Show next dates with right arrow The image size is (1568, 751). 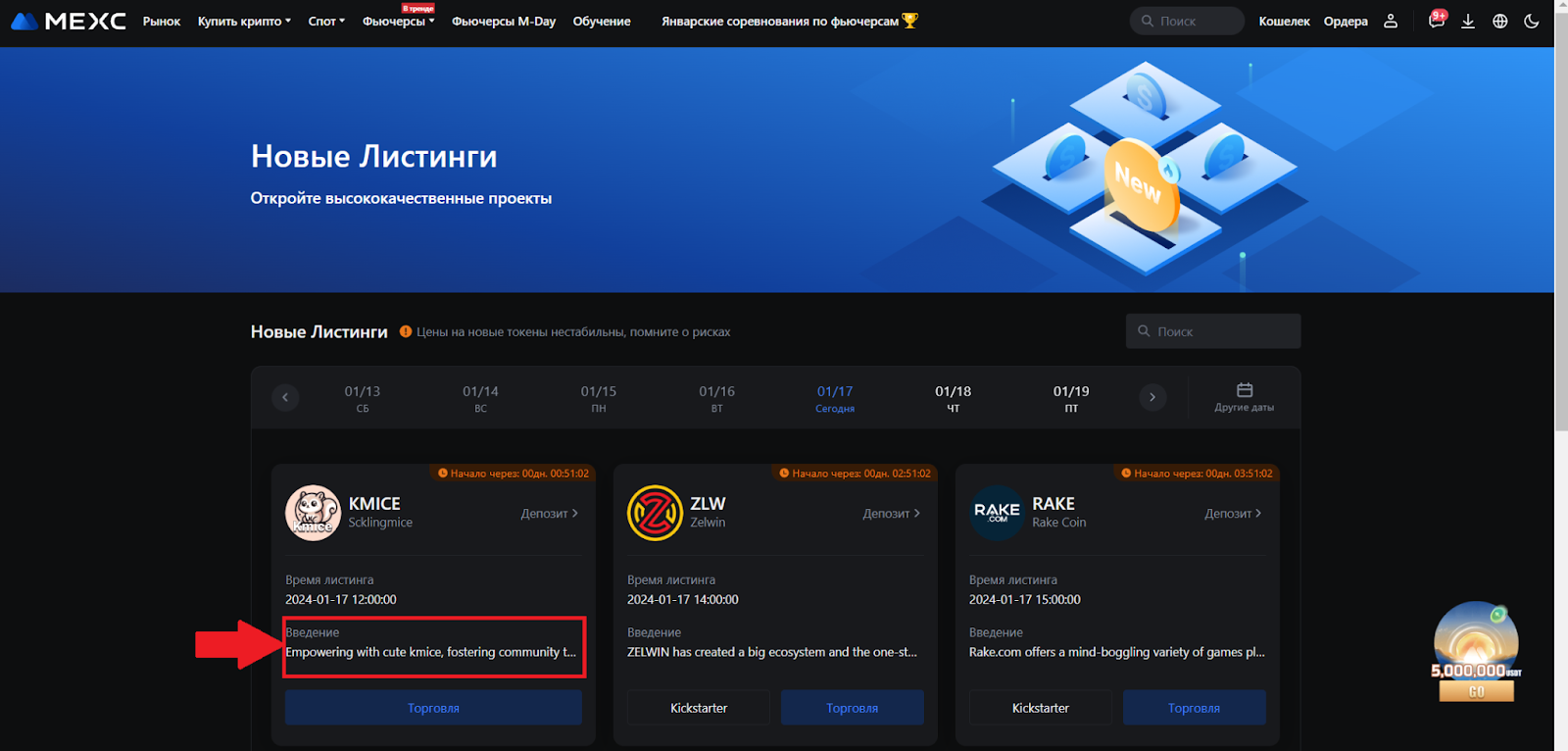[x=1152, y=397]
